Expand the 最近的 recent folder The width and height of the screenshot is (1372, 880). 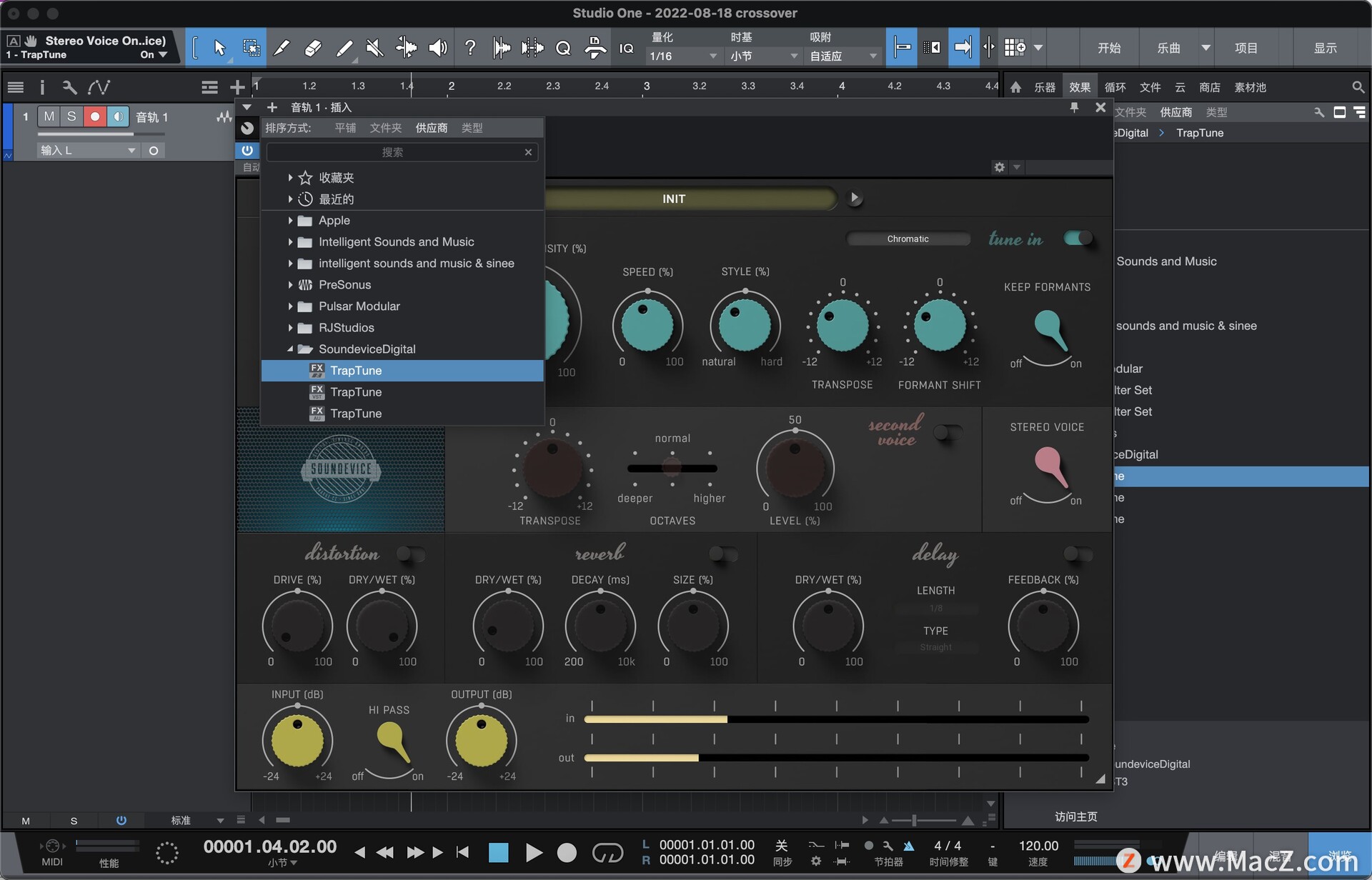[290, 199]
